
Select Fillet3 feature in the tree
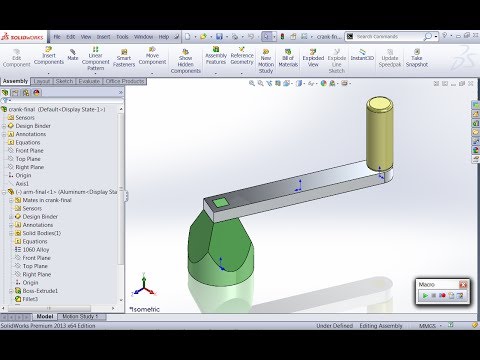(x=30, y=299)
